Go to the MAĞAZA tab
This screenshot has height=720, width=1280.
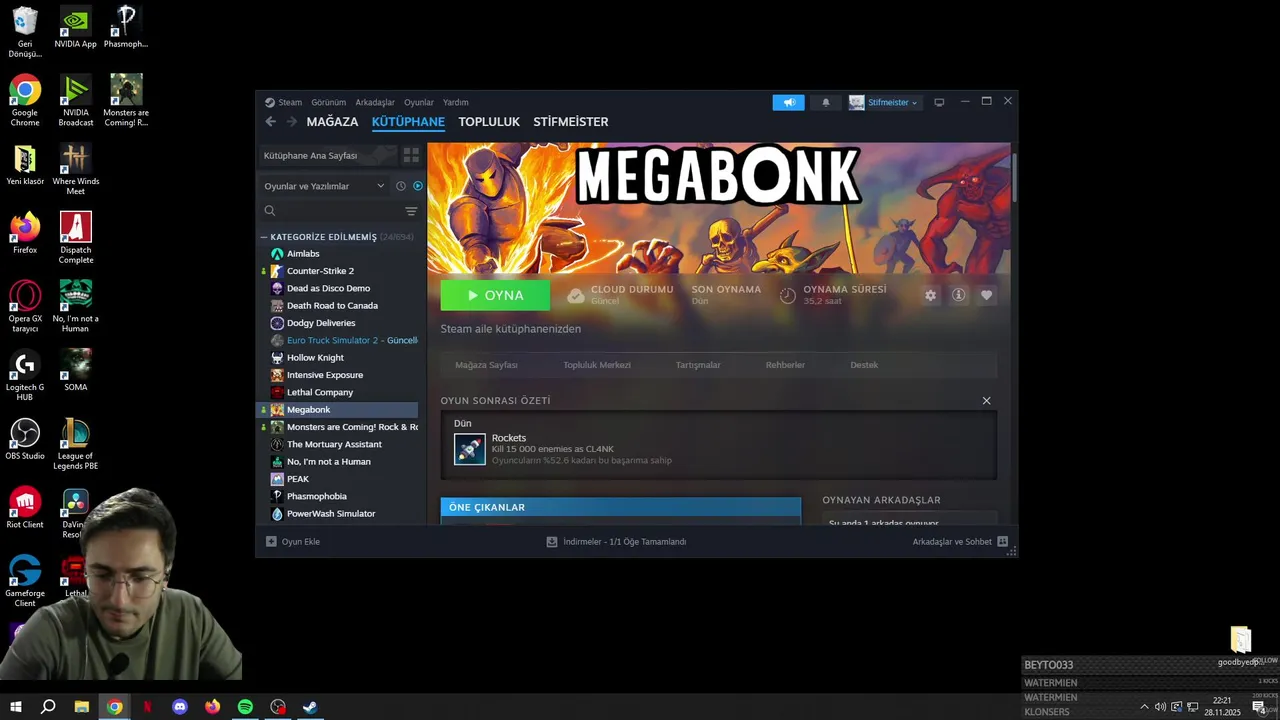tap(332, 122)
